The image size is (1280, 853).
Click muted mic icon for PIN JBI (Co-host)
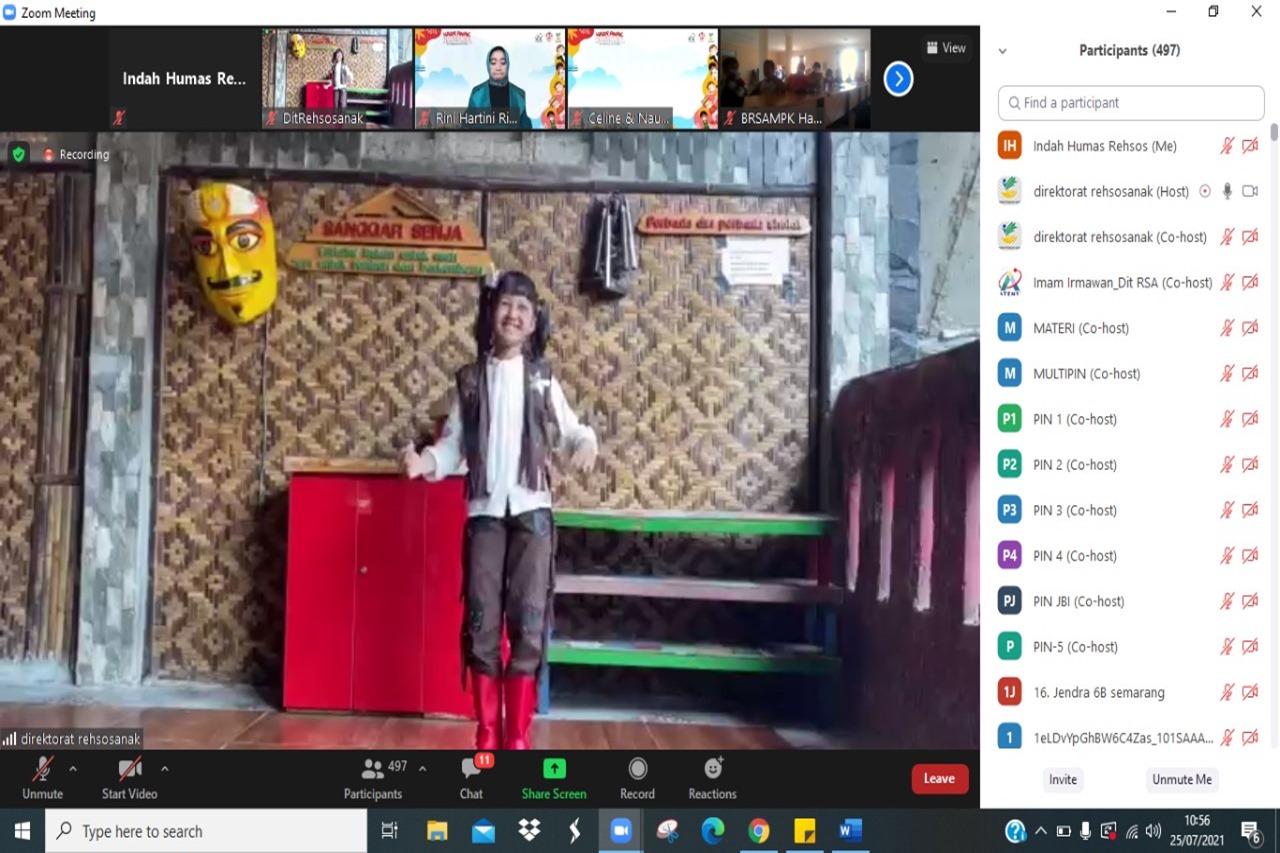(x=1227, y=601)
